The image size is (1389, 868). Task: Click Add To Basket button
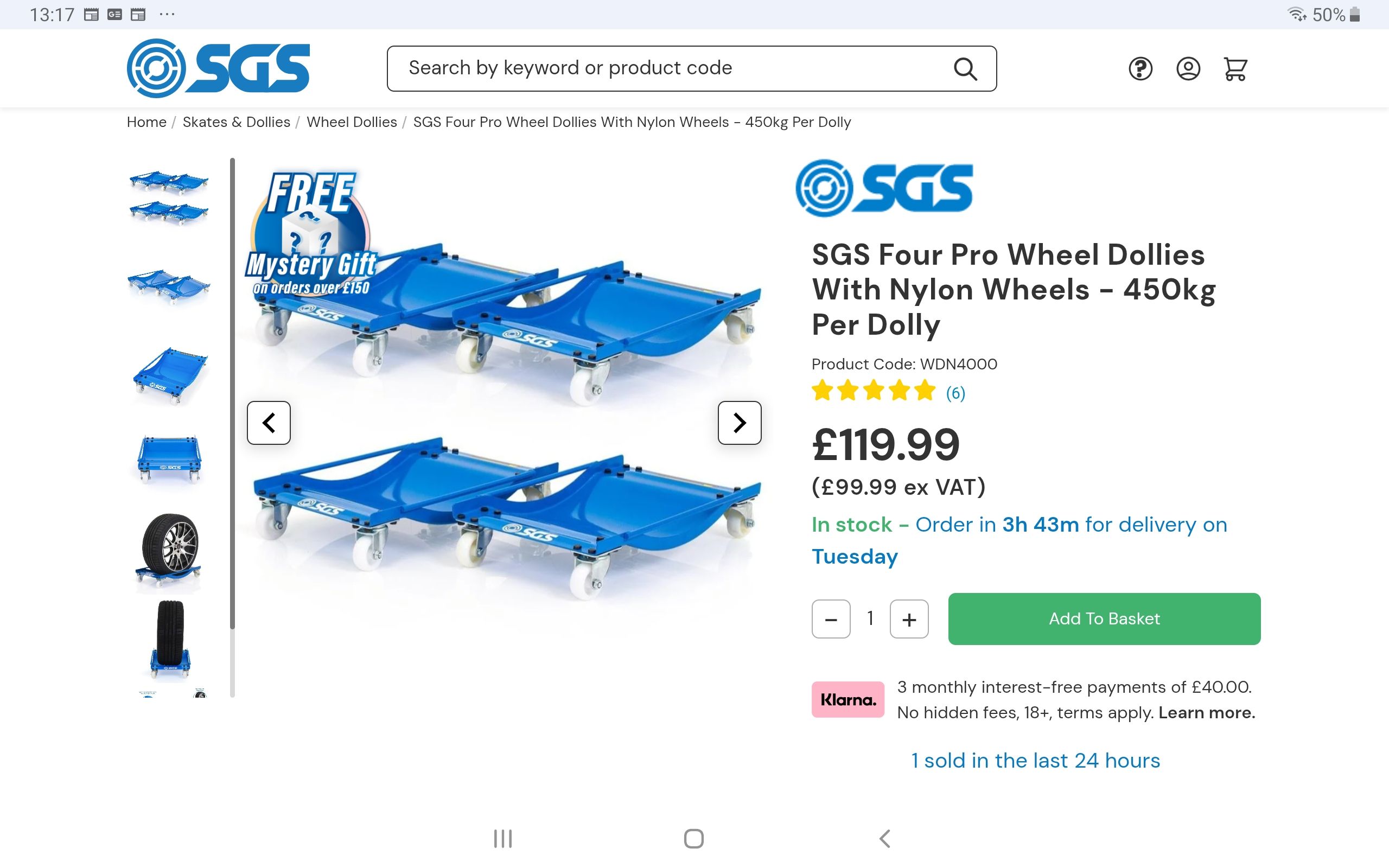pyautogui.click(x=1104, y=619)
